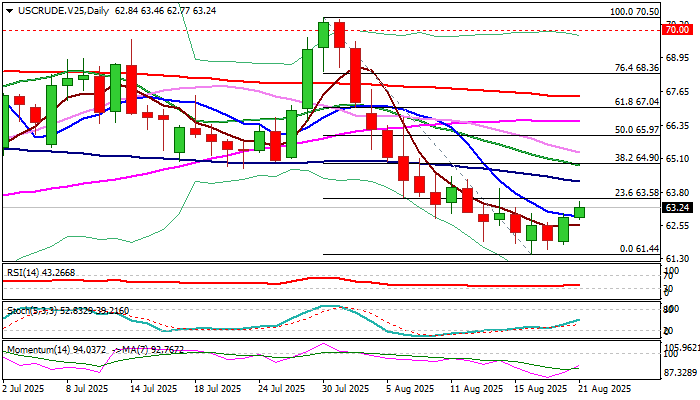Viewport: 700px width, 400px height.
Task: Open the chart menu triangle beside USCRUDE.V25
Action: coord(9,11)
